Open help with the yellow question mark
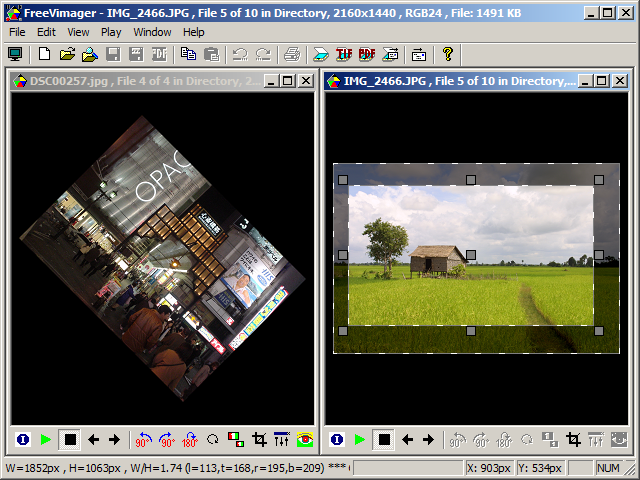 pyautogui.click(x=448, y=54)
